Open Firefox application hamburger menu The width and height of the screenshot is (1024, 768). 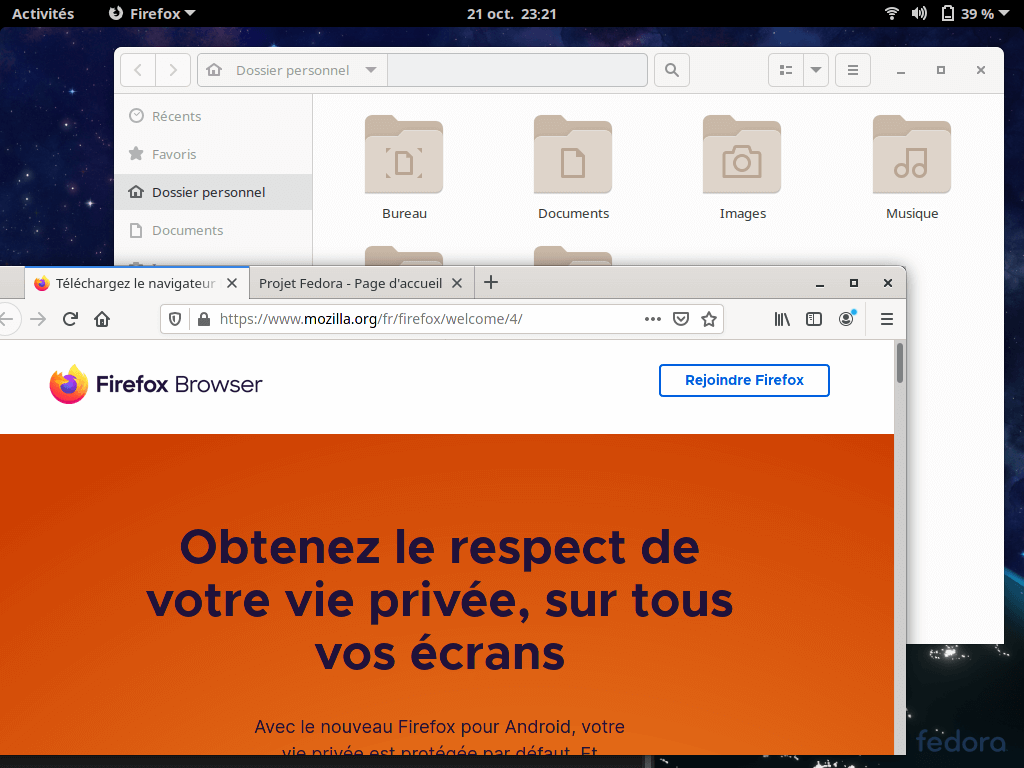(x=887, y=319)
